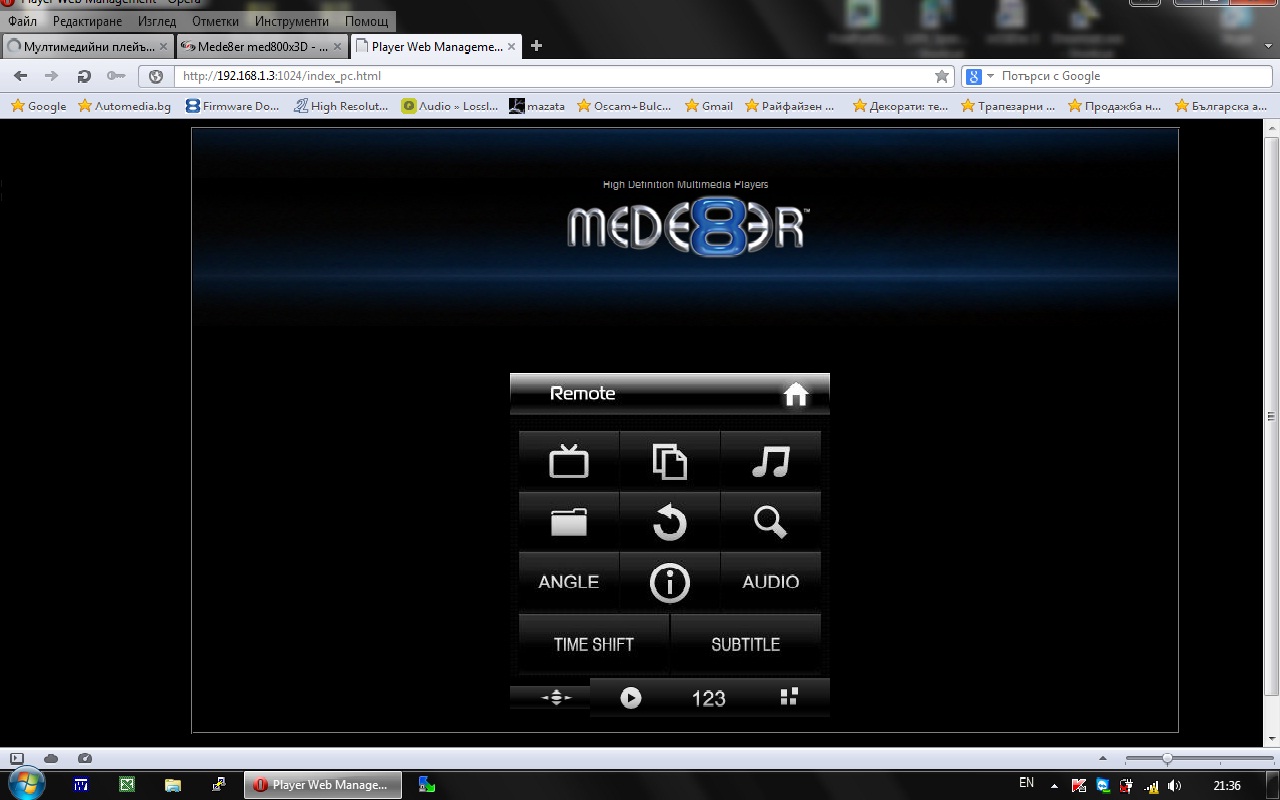Click the TIME SHIFT button
Viewport: 1280px width, 800px height.
594,644
